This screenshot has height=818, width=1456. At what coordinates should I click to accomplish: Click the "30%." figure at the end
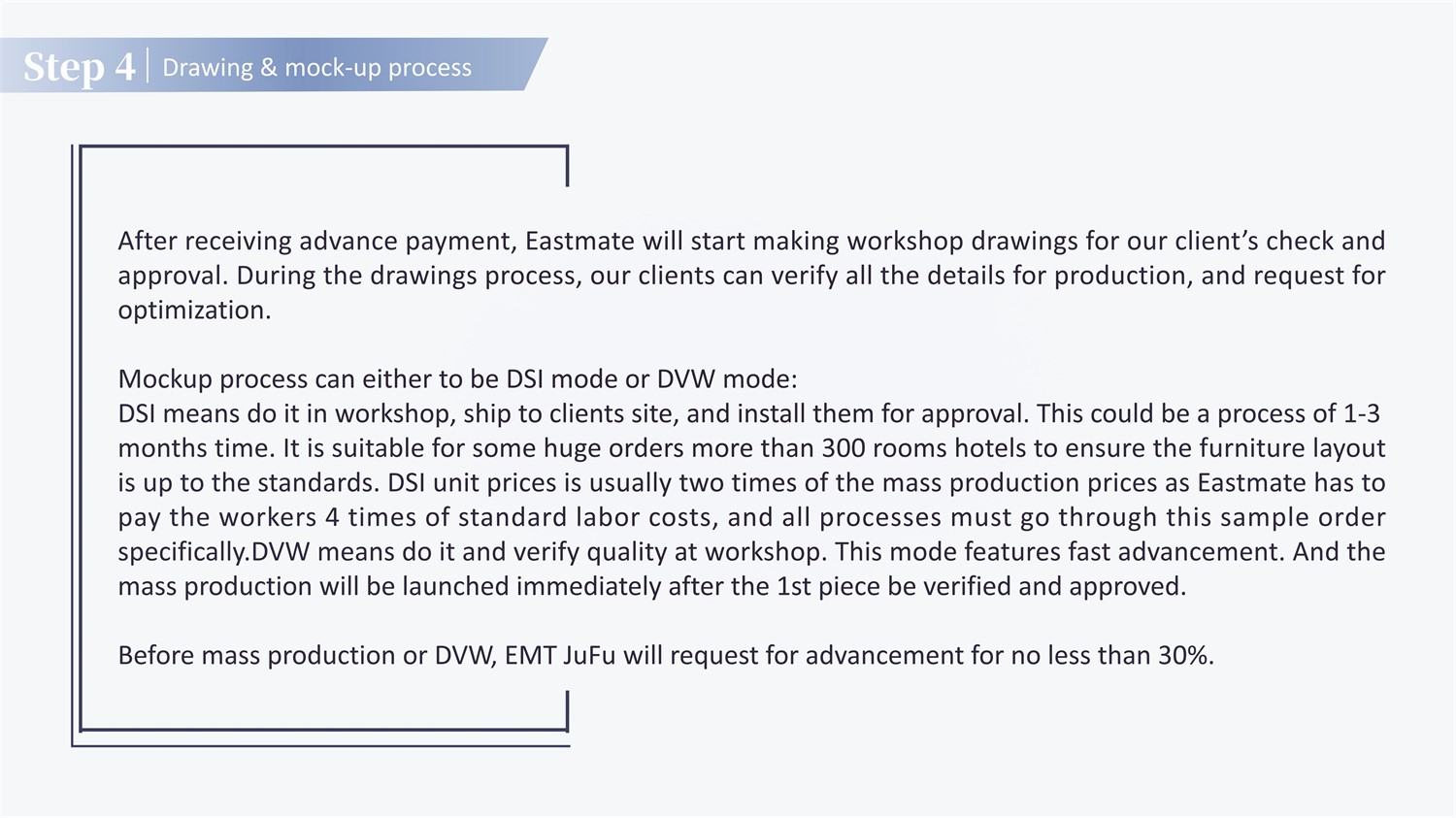pyautogui.click(x=1185, y=655)
